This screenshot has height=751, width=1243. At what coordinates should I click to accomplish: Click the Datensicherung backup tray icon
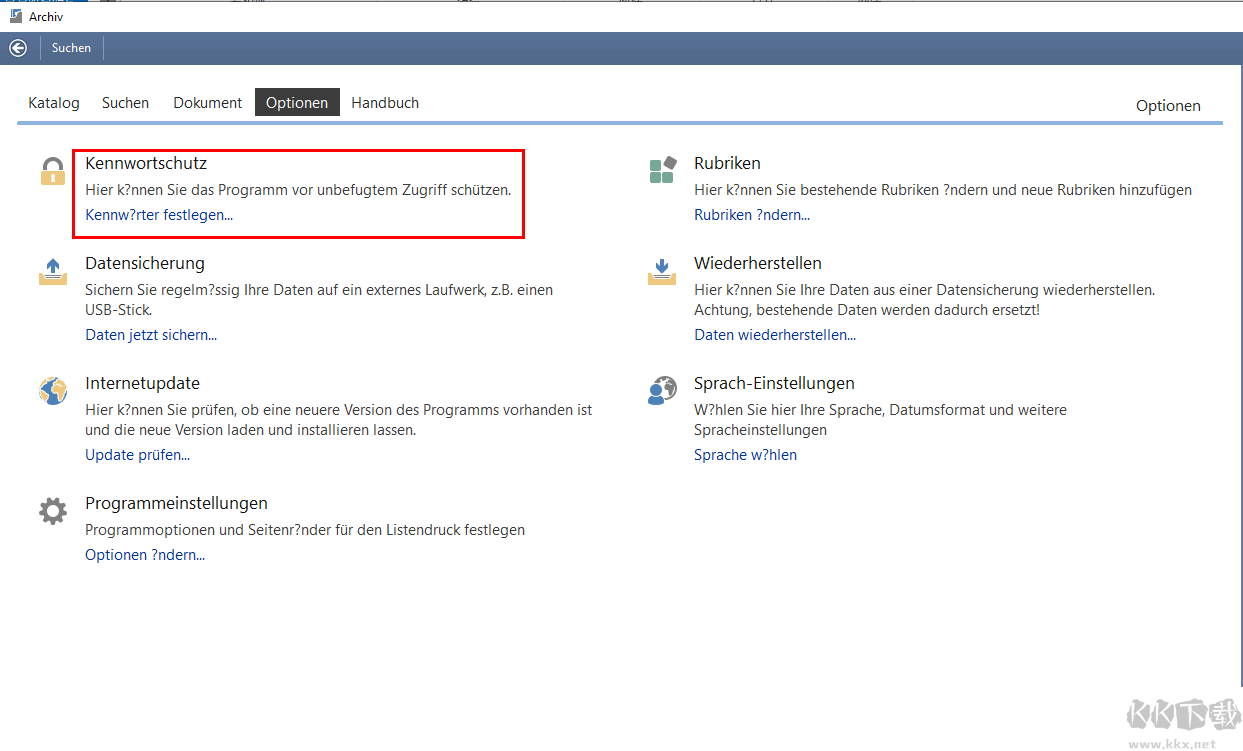click(x=52, y=271)
